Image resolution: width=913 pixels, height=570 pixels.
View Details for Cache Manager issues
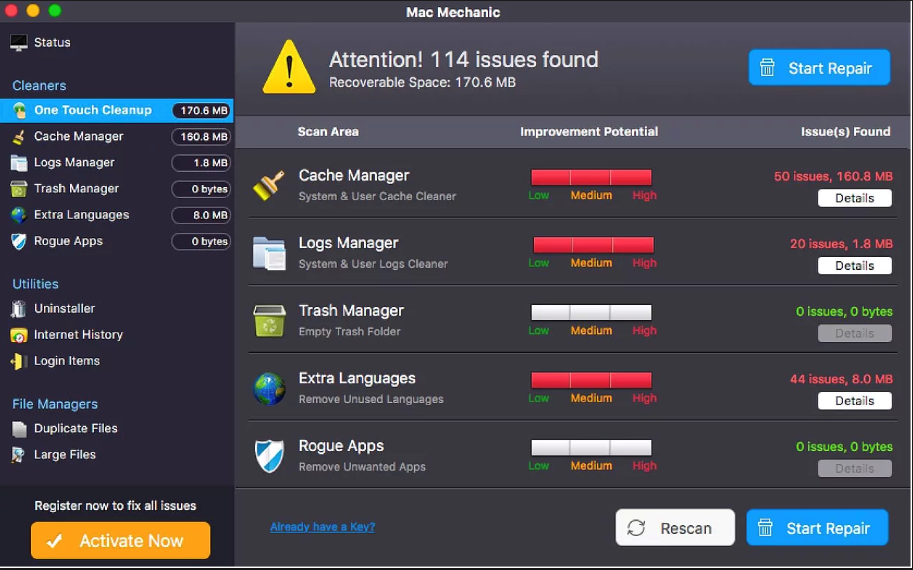coord(854,198)
